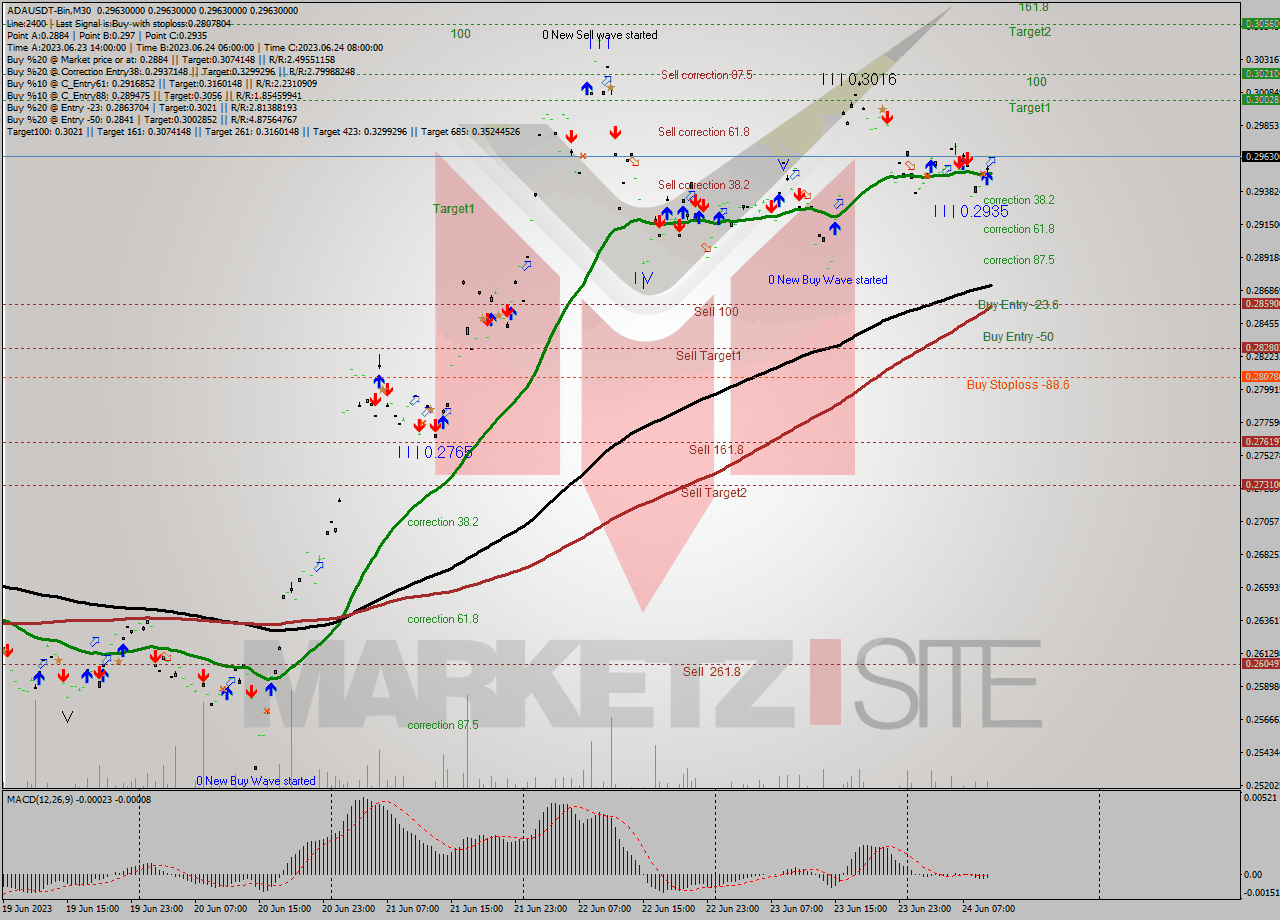Click the '23 Jun 15:00' time axis label
This screenshot has height=920, width=1280.
861,909
